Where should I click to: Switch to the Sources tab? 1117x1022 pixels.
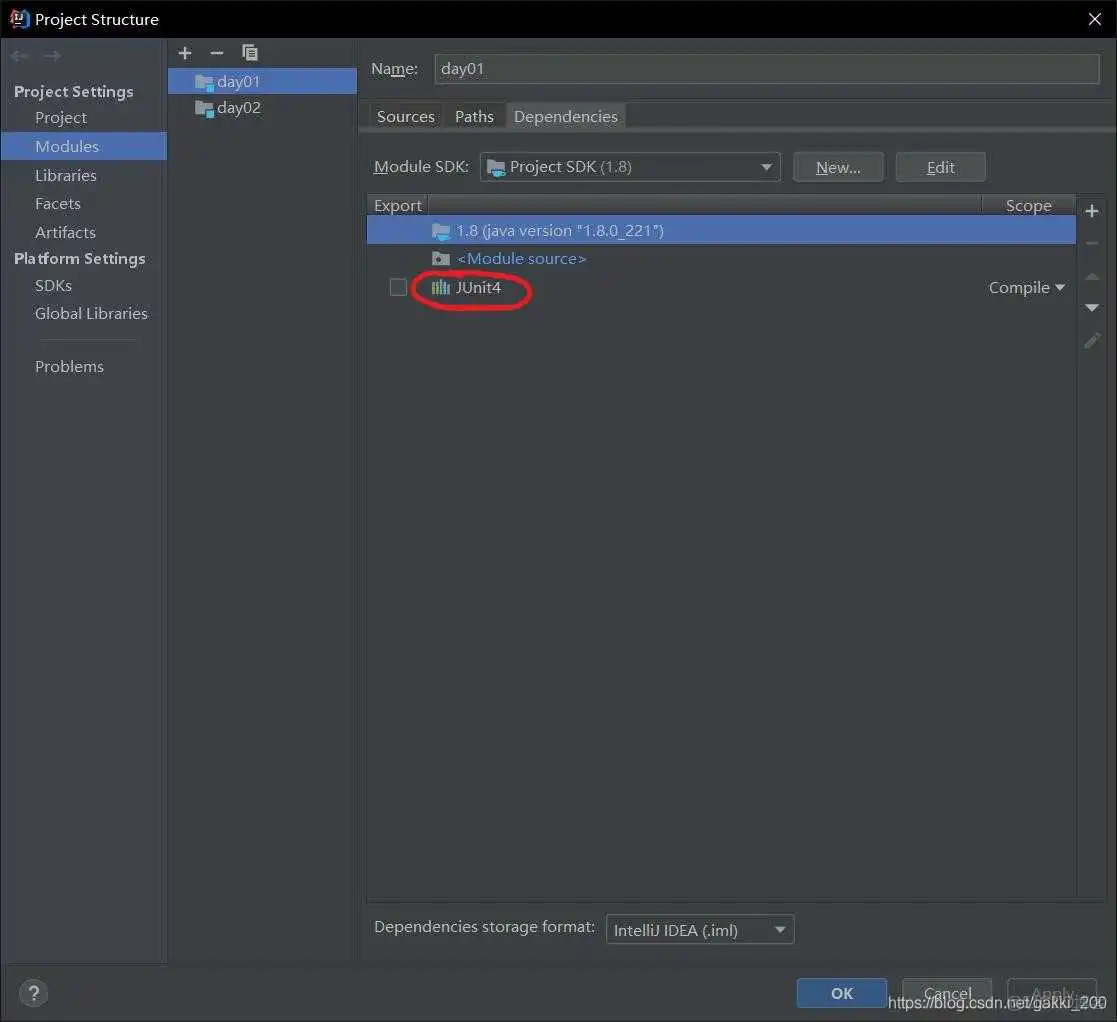point(405,115)
